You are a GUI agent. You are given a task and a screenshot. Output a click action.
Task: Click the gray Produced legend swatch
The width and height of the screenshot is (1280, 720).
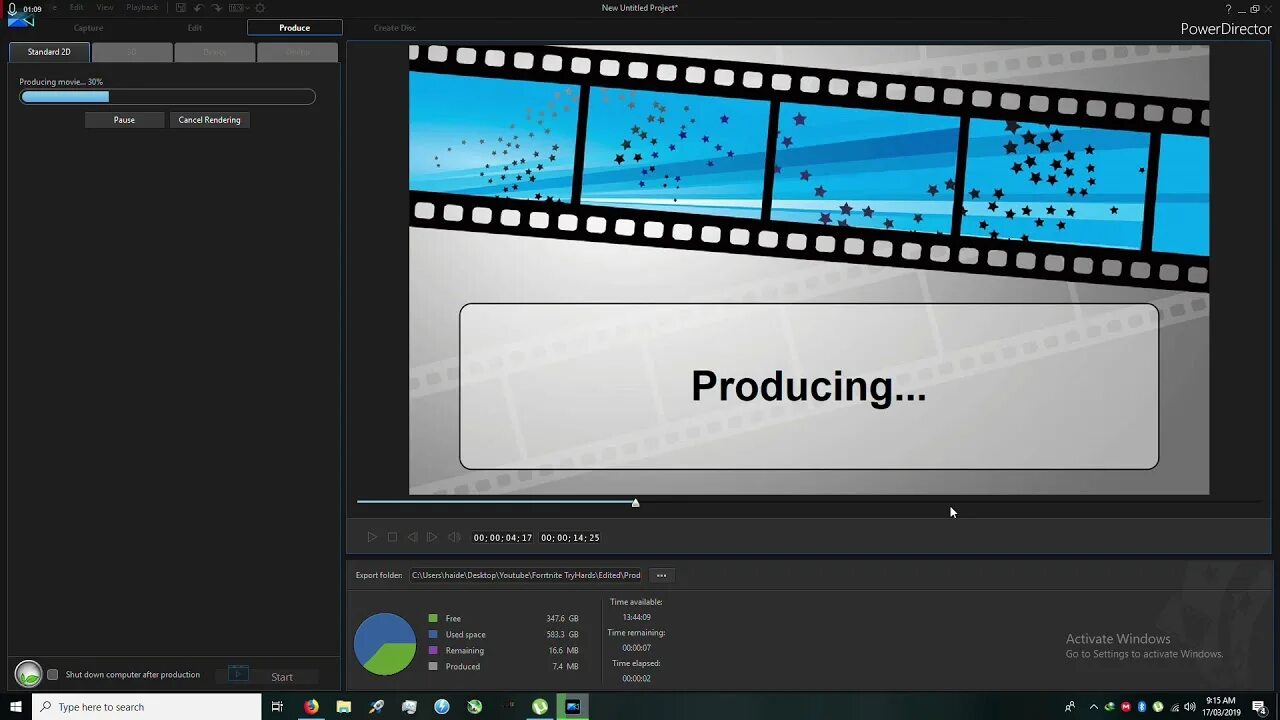pos(433,666)
